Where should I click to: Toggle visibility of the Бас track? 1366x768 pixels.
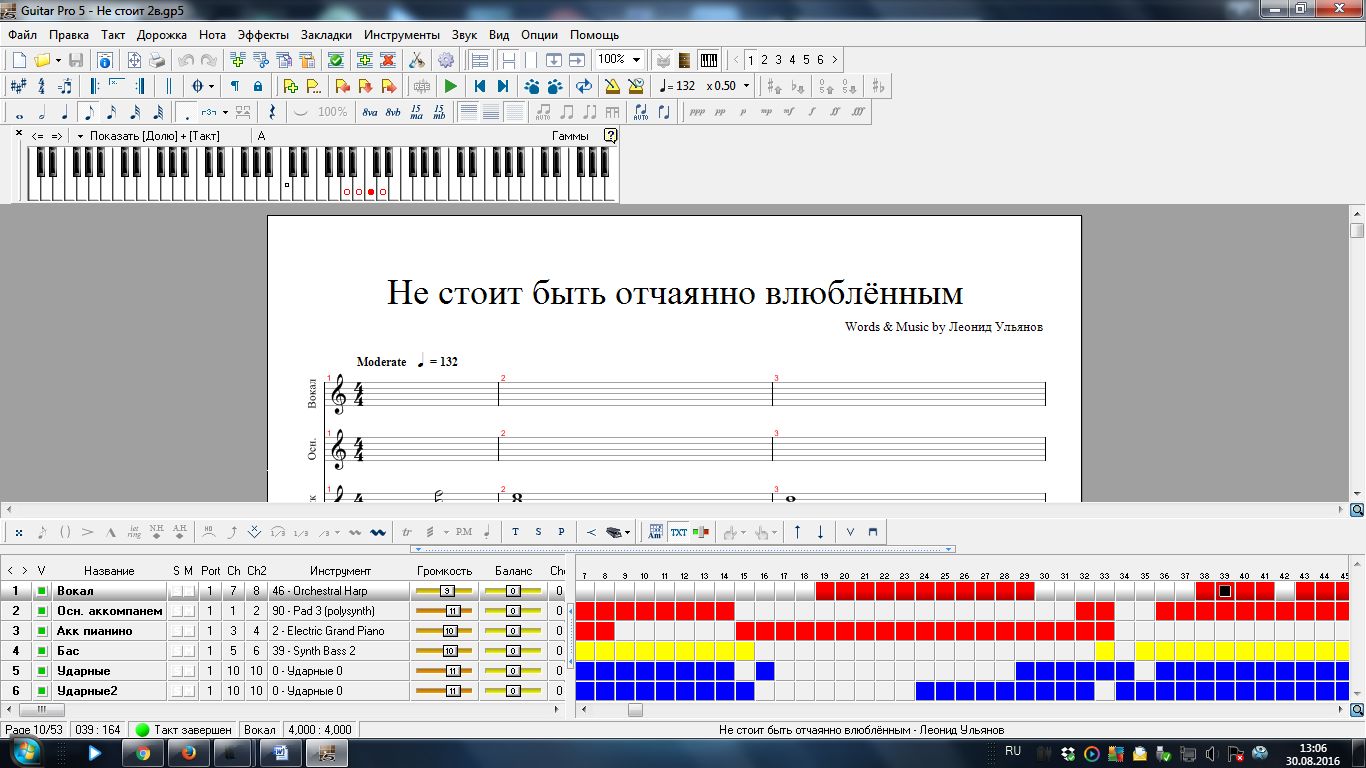(x=41, y=651)
